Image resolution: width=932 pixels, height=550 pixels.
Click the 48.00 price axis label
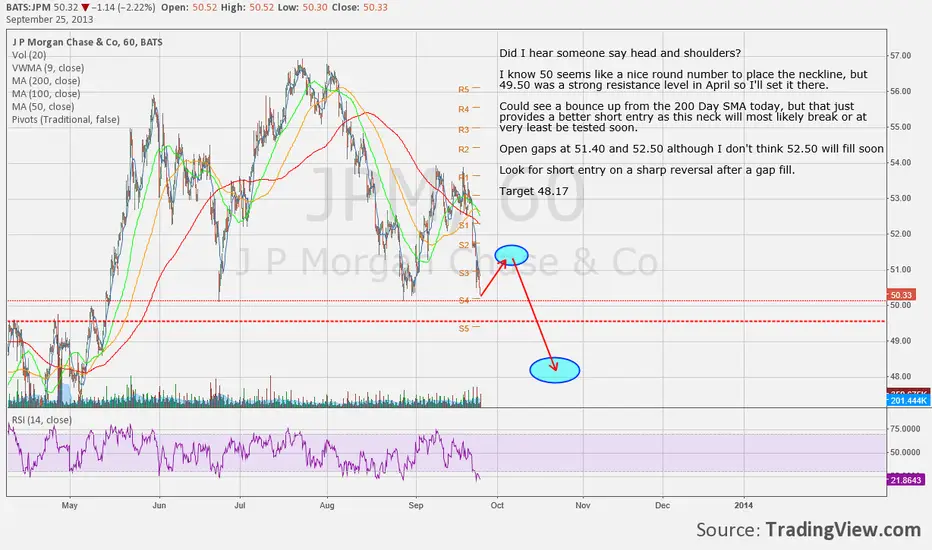click(x=900, y=376)
